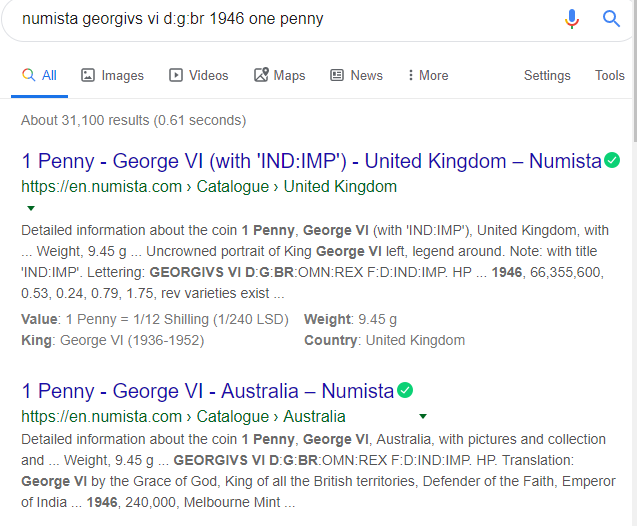
Task: Show News results tab
Action: tap(356, 75)
